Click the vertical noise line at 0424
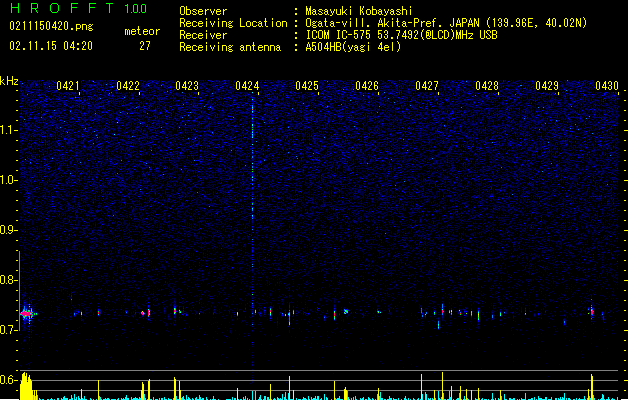The height and width of the screenshot is (400, 629). (x=252, y=231)
